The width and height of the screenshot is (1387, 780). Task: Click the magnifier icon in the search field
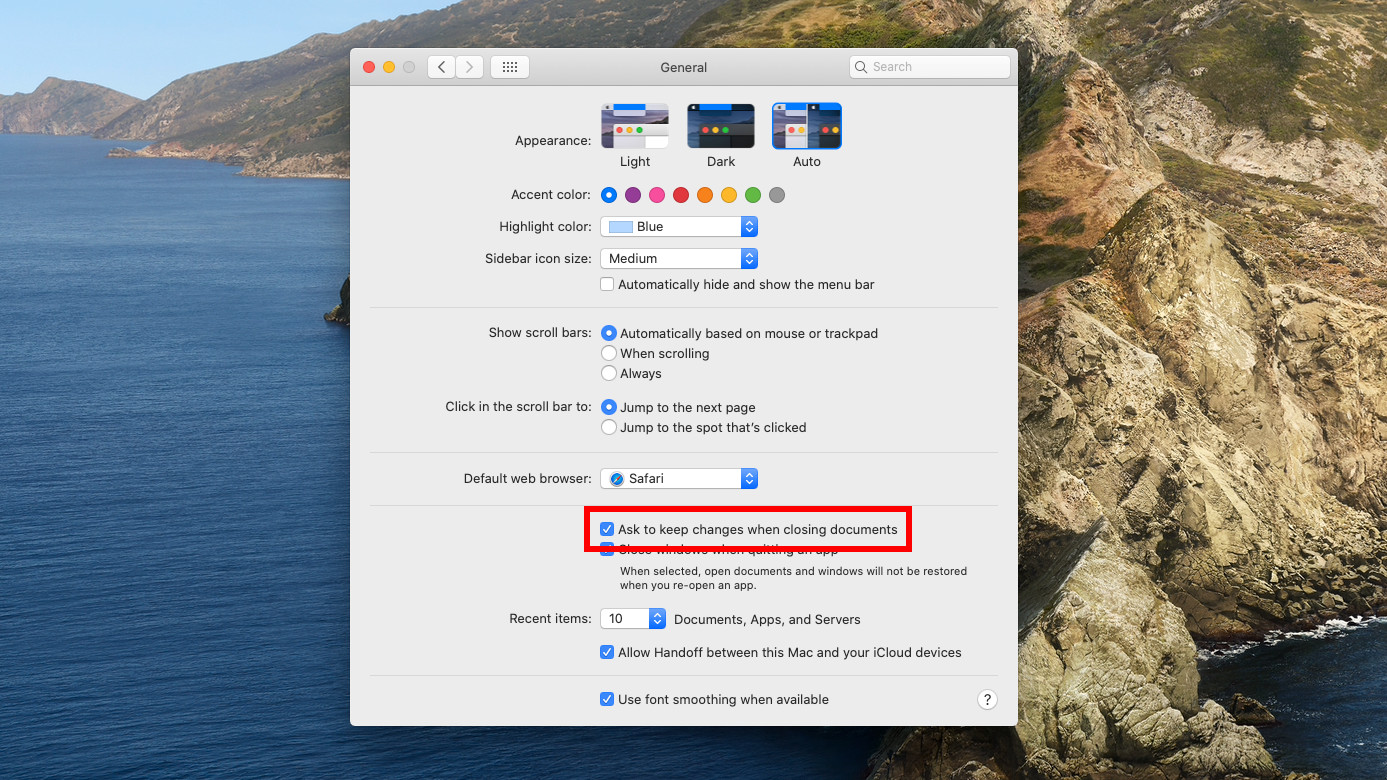tap(862, 67)
